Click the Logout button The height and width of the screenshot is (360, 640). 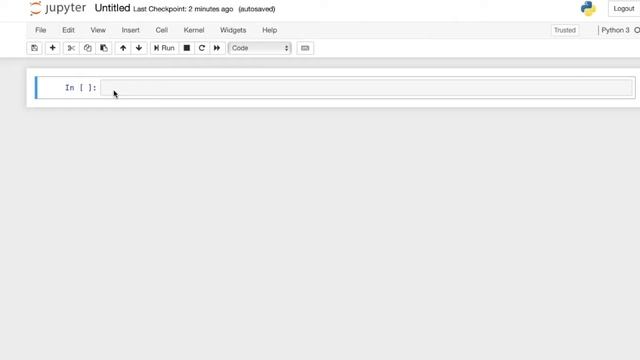pyautogui.click(x=624, y=9)
